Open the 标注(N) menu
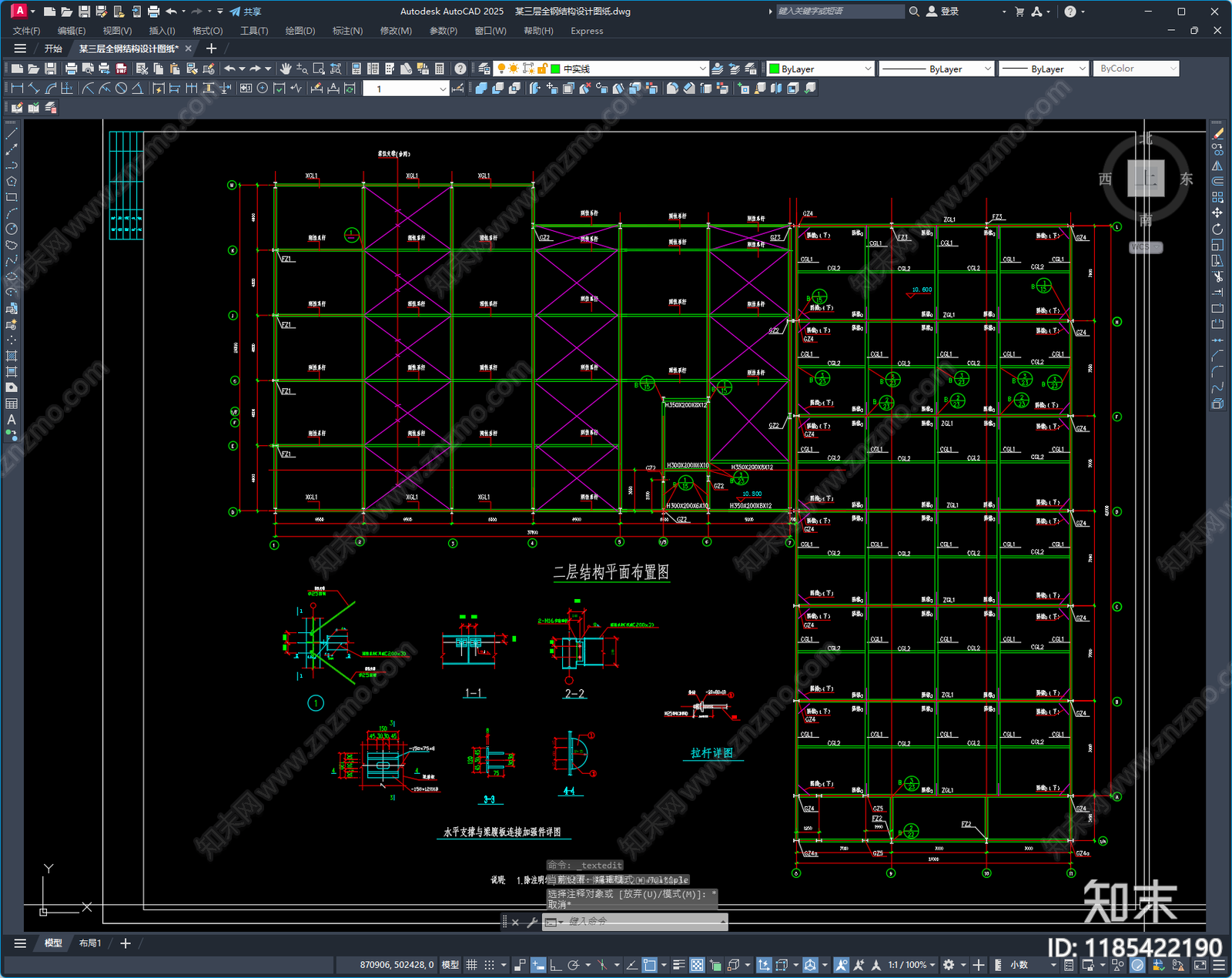The height and width of the screenshot is (978, 1232). pos(347,31)
